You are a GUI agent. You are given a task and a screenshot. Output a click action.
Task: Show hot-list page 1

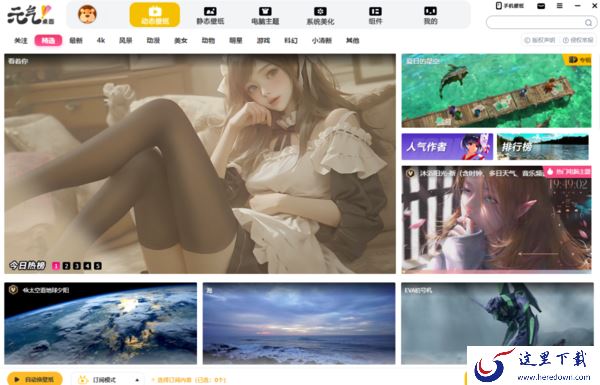[56, 266]
